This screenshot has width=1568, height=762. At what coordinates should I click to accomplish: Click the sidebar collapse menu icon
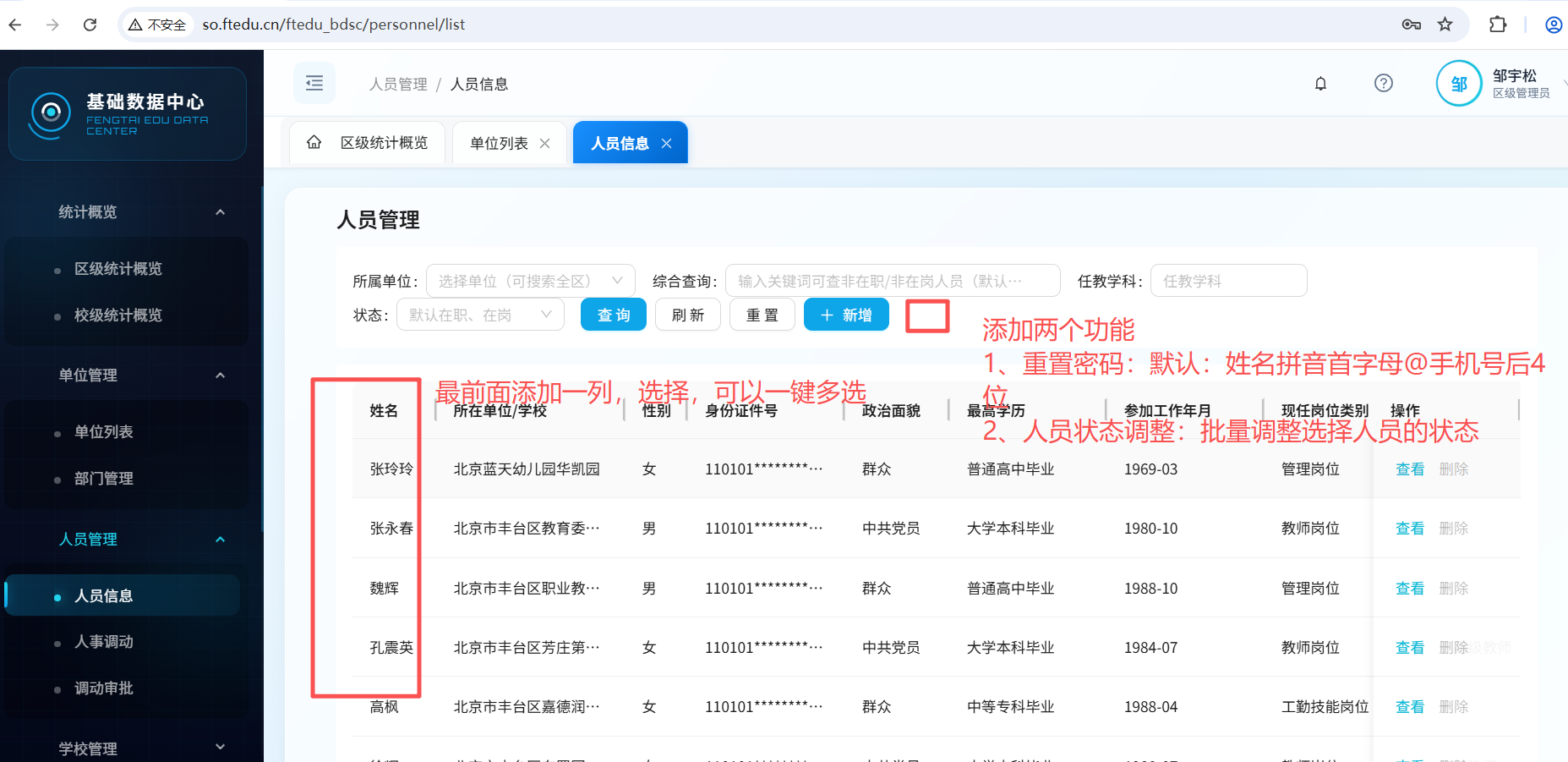pyautogui.click(x=314, y=83)
